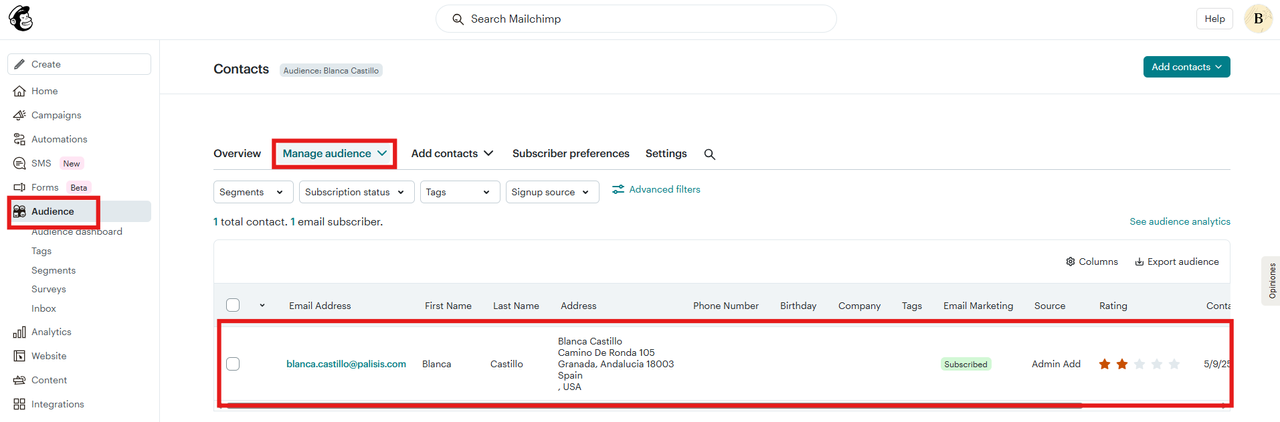Click the Columns button
Image resolution: width=1280 pixels, height=422 pixels.
[1092, 262]
